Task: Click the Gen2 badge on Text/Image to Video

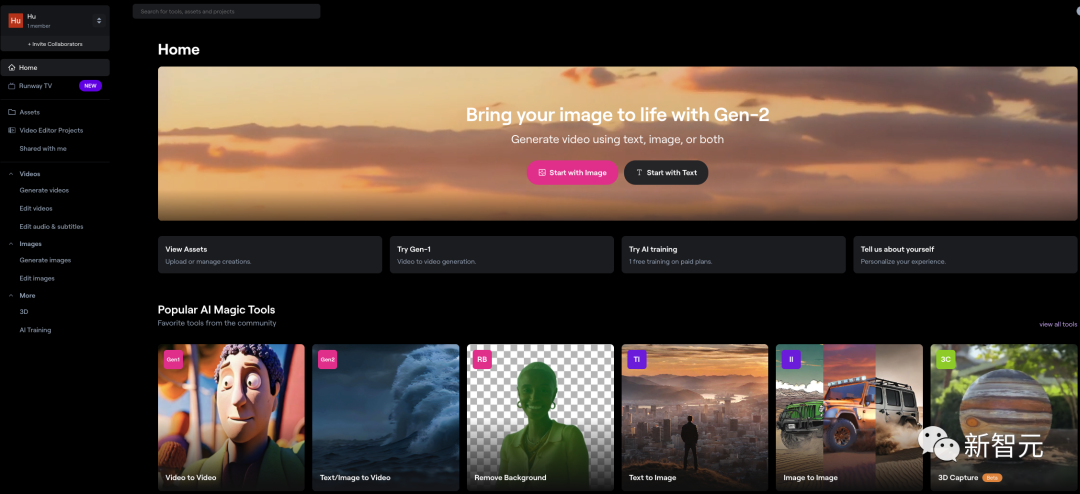Action: (x=327, y=360)
